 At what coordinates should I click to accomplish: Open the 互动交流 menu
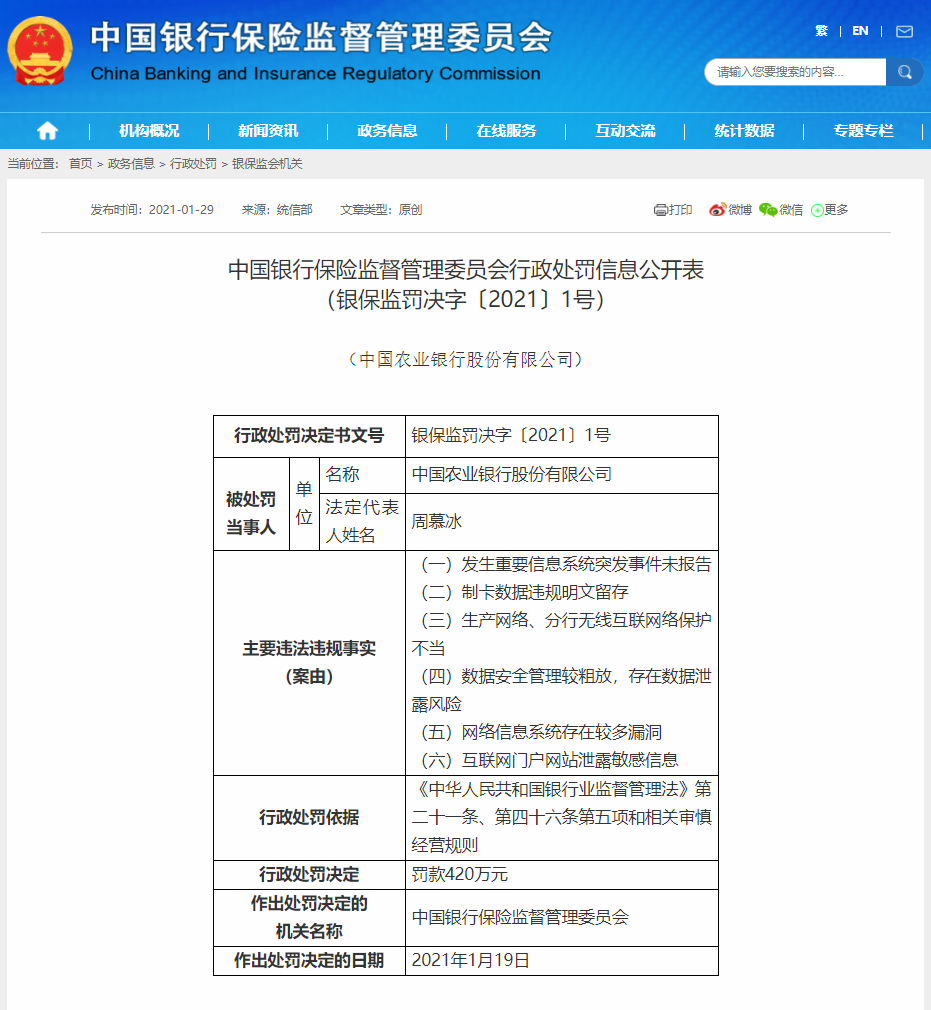pyautogui.click(x=625, y=131)
